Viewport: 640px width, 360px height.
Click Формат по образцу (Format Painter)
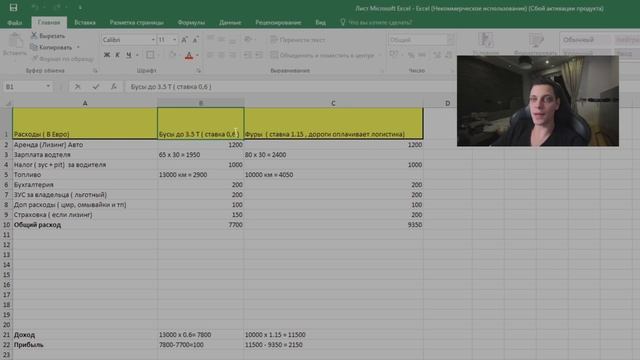tap(62, 59)
